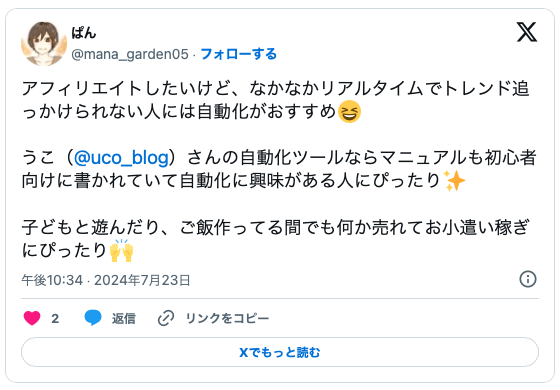560x390 pixels.
Task: Click the raised hands emoji
Action: click(121, 250)
